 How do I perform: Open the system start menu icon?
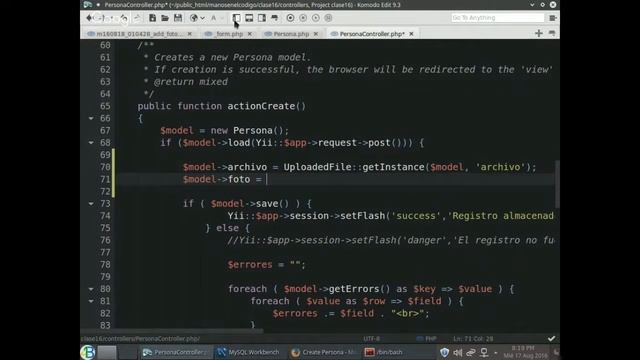pyautogui.click(x=87, y=352)
